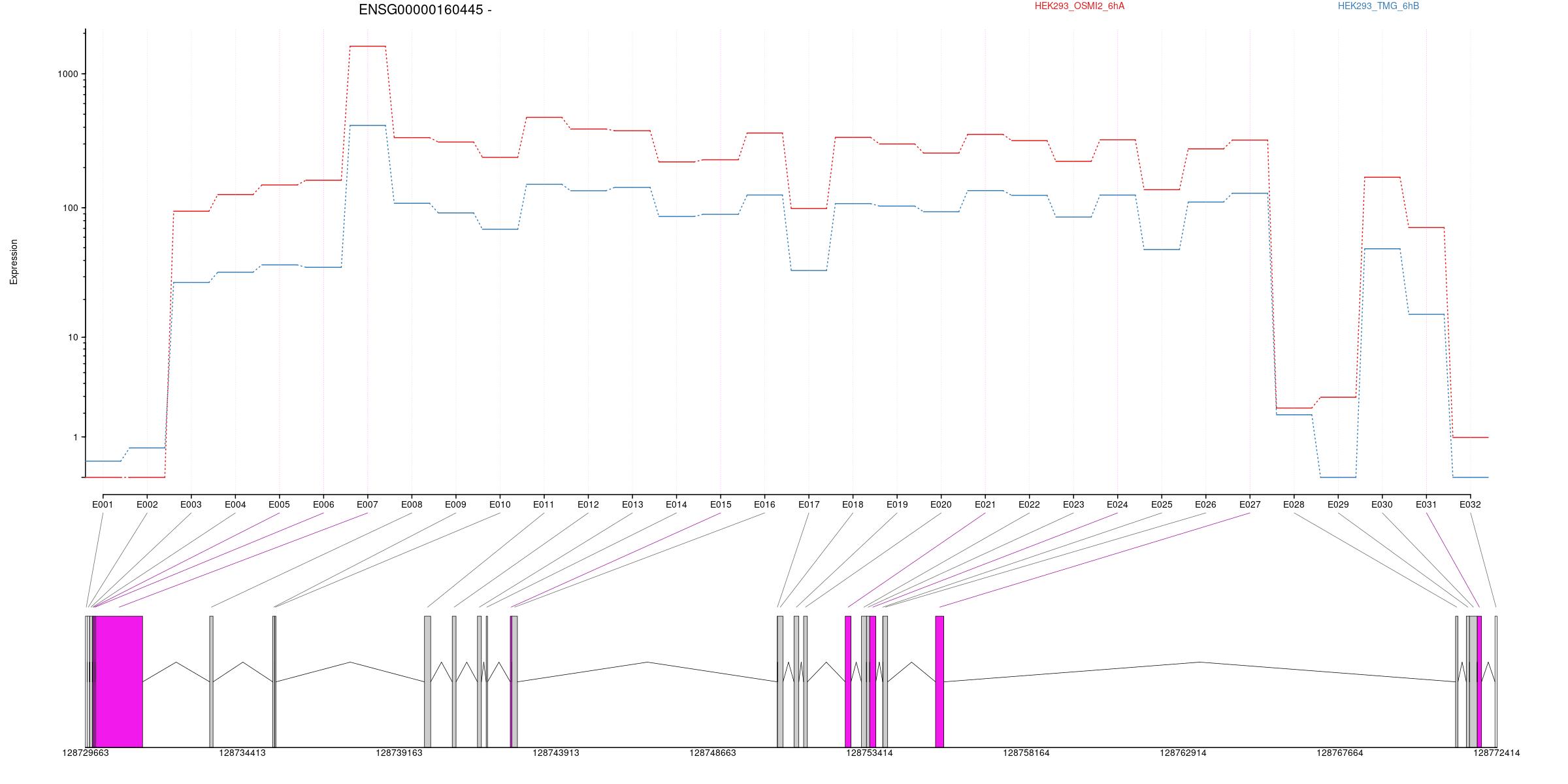The width and height of the screenshot is (1568, 784).
Task: Click exon label E002
Action: coord(147,504)
